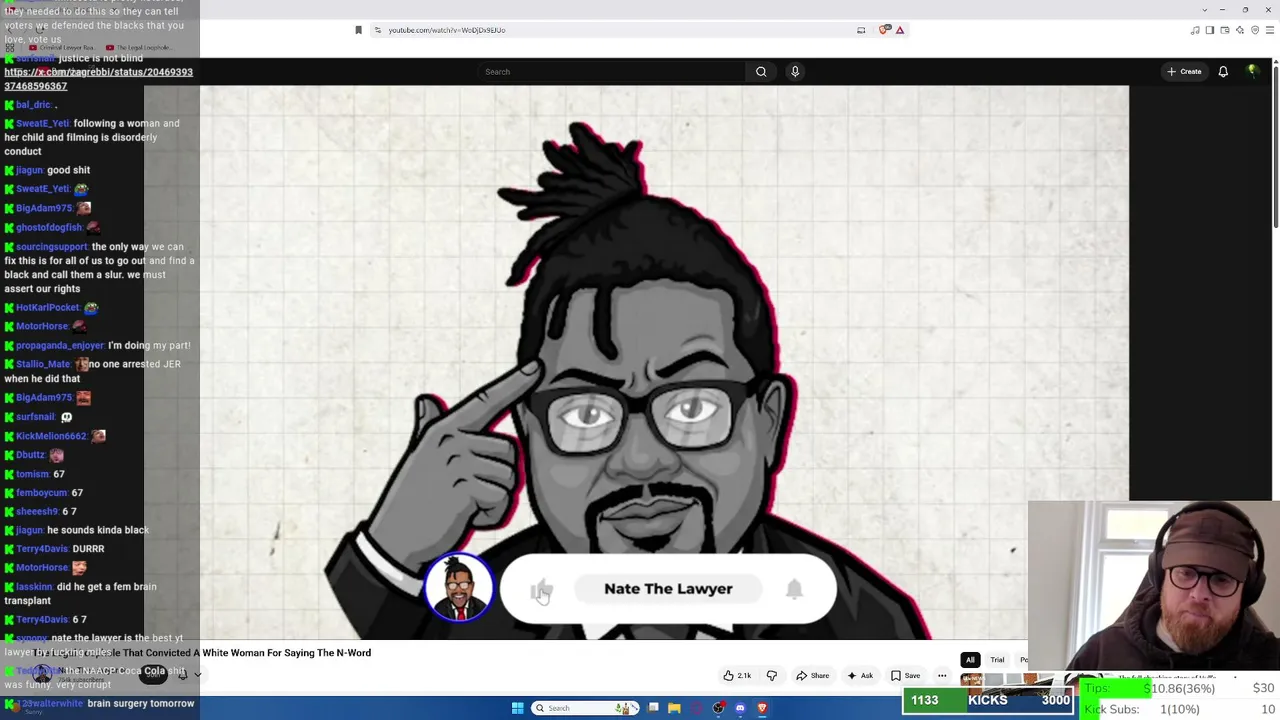
Task: Click username Stallio_Mate in chat
Action: pos(43,364)
